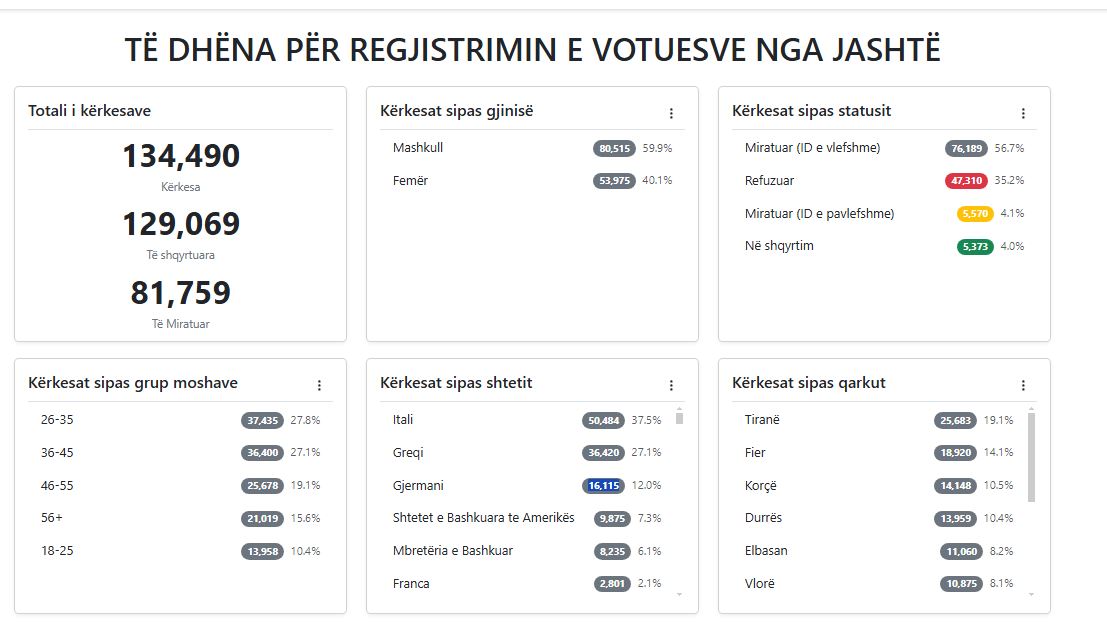The image size is (1107, 622).
Task: Click the scrollbar thumb in the qarkut list
Action: coord(1031,456)
